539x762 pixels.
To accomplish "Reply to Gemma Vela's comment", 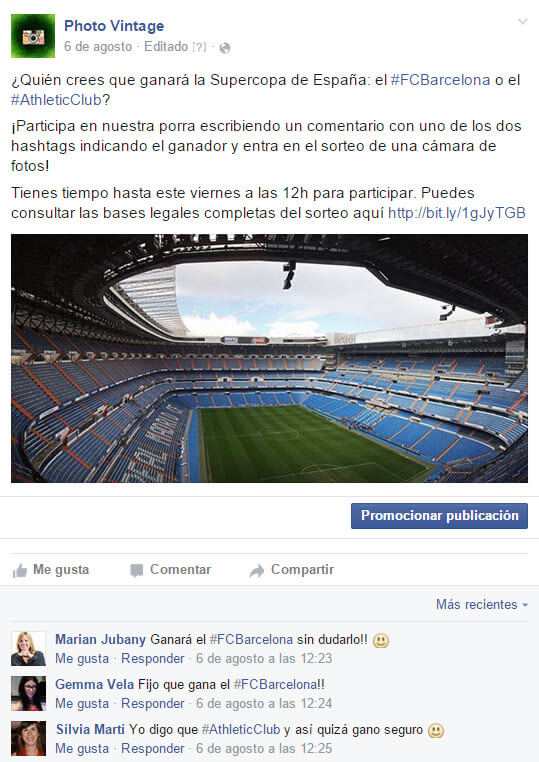I will pyautogui.click(x=153, y=703).
